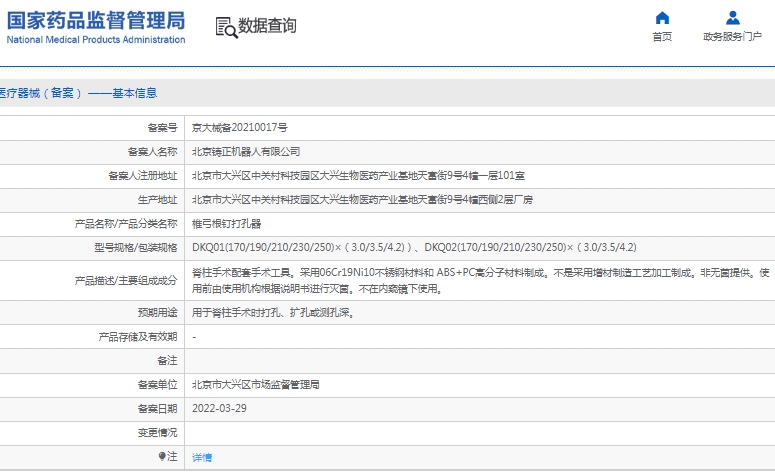
Task: Click the 国家药品监督管理局 logo
Action: tap(96, 27)
